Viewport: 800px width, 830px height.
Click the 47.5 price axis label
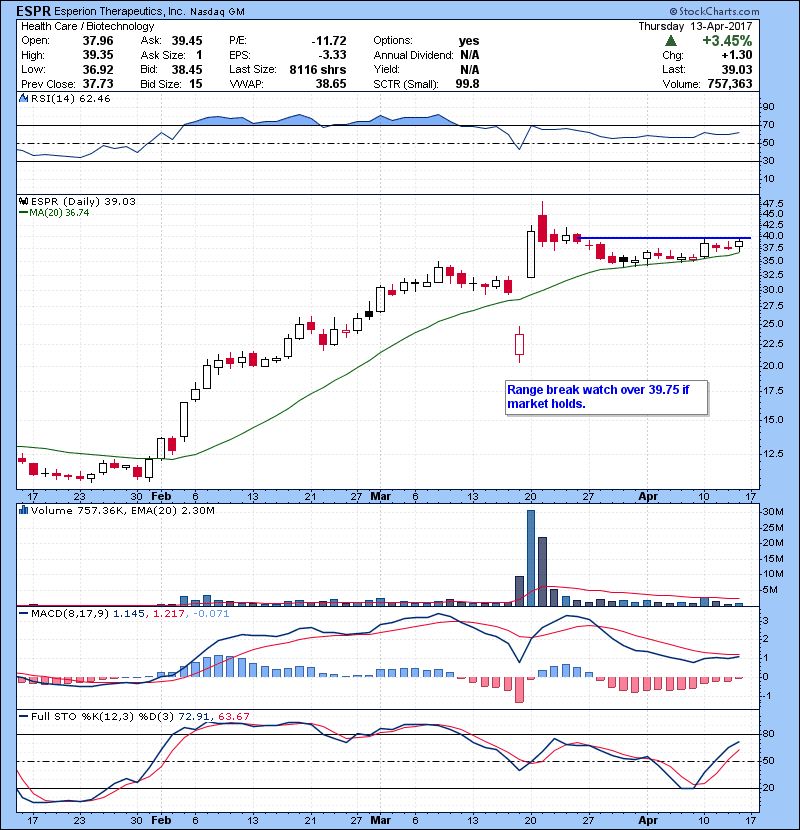[x=773, y=203]
